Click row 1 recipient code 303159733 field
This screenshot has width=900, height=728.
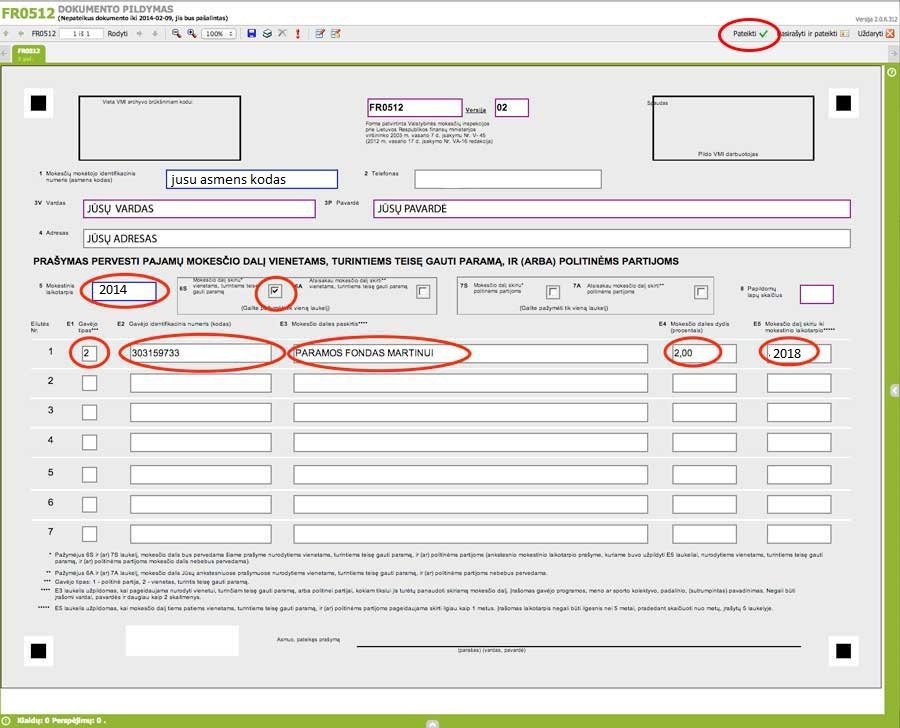pos(201,353)
